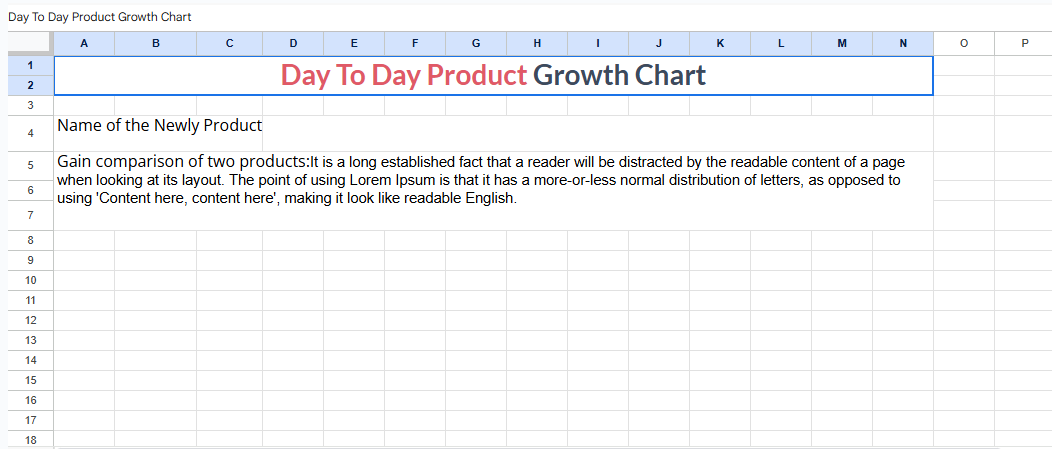This screenshot has width=1052, height=449.
Task: Select column F header
Action: pyautogui.click(x=415, y=43)
